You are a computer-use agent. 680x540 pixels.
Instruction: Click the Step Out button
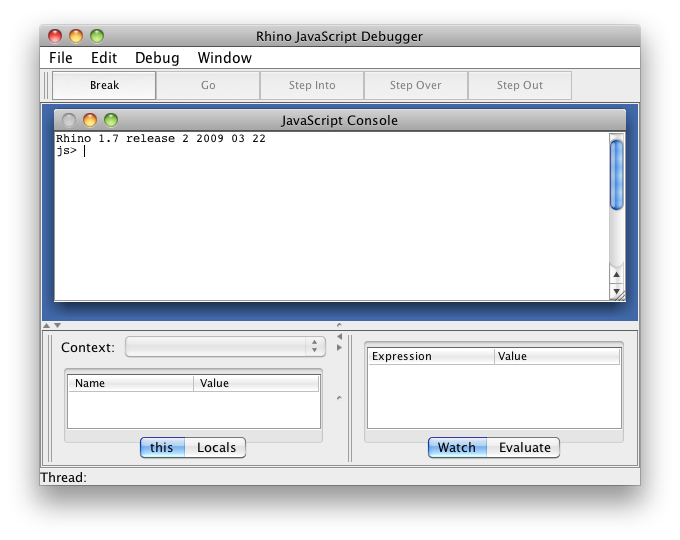(x=520, y=85)
